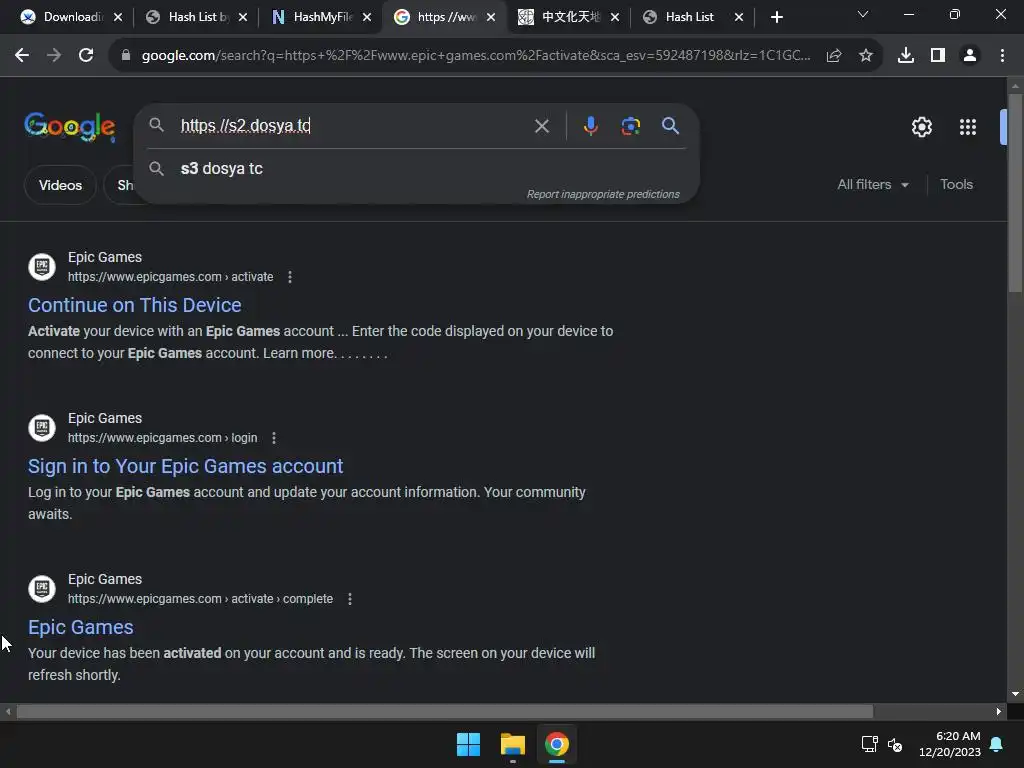Viewport: 1024px width, 768px height.
Task: Open Google apps grid
Action: click(968, 127)
